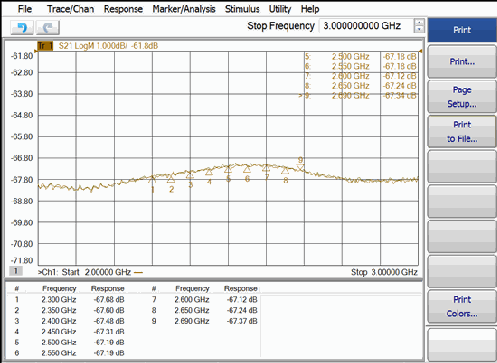Click the Print to File... softkey
Viewport: 497px width, 363px height.
click(x=462, y=132)
